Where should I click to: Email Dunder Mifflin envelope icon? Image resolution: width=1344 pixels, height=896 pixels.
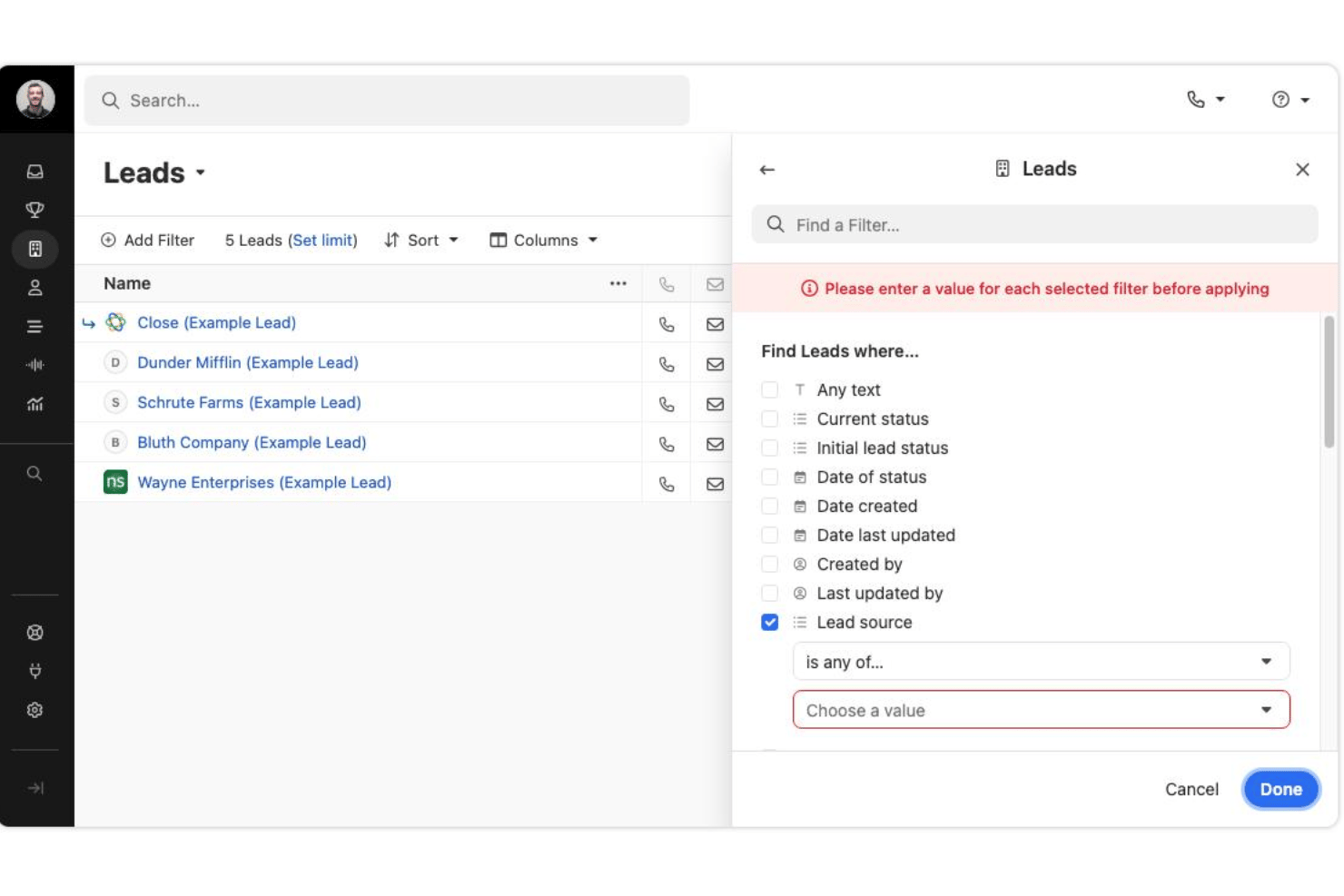click(x=716, y=364)
